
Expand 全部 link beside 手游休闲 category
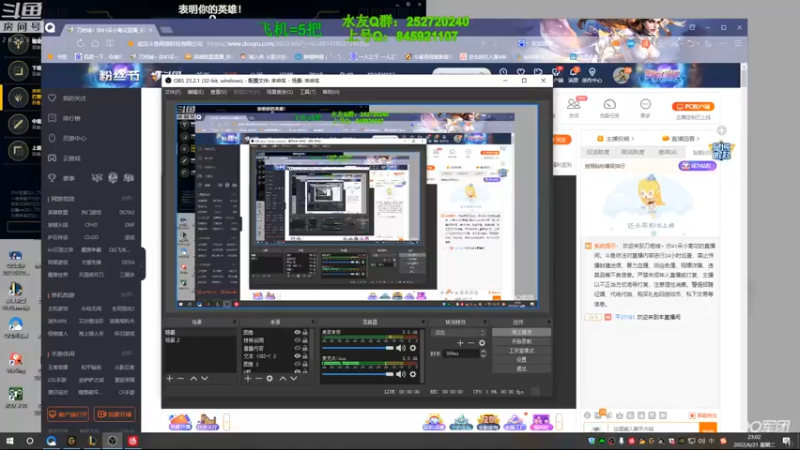pos(127,353)
